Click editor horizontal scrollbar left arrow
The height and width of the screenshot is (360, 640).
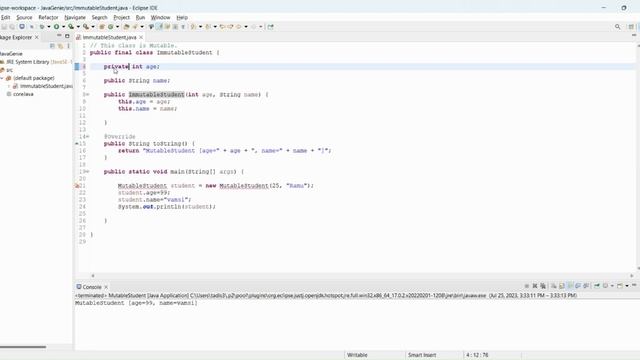(x=93, y=276)
